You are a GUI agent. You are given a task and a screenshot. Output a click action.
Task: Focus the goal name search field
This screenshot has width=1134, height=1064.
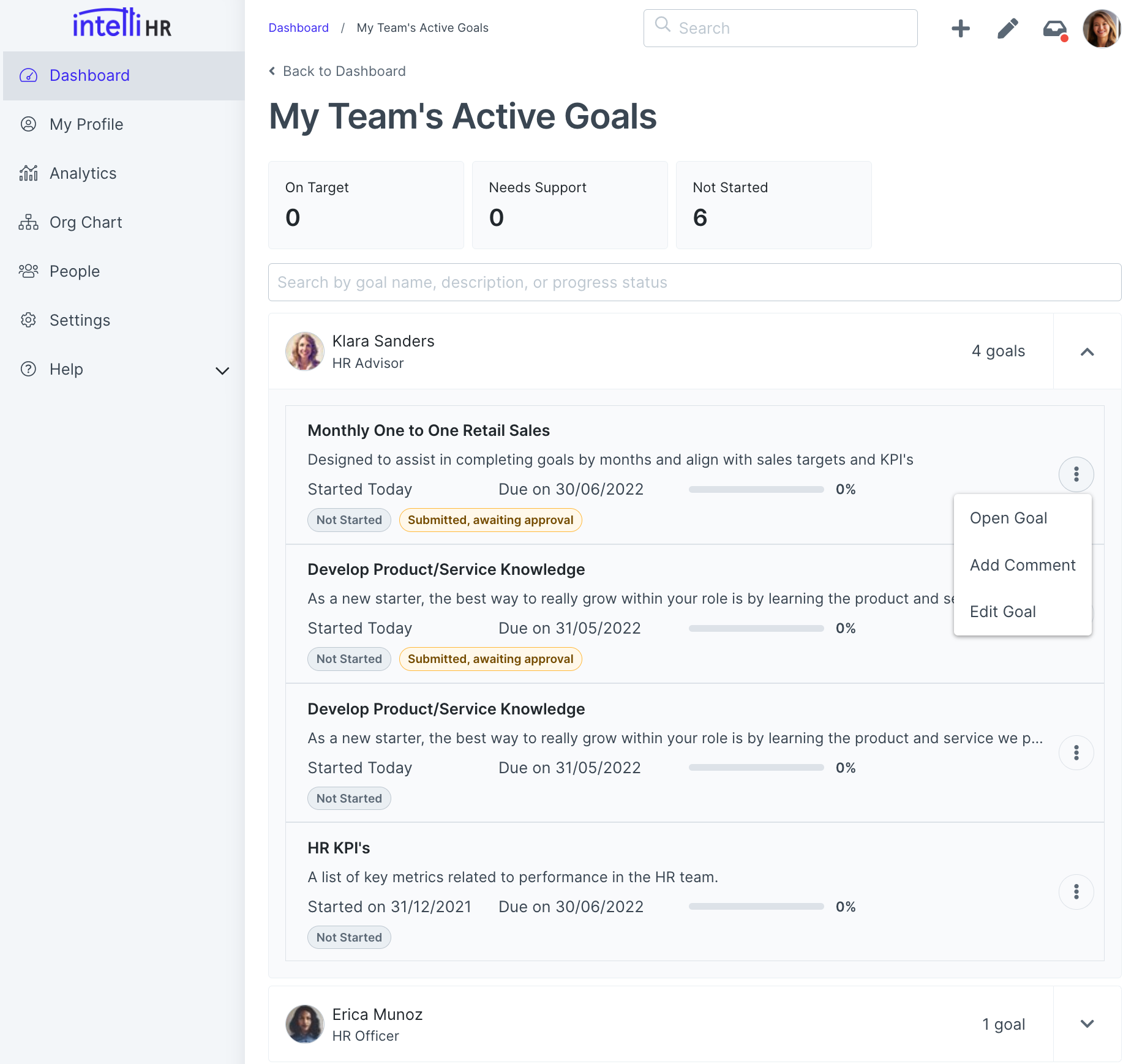point(694,282)
